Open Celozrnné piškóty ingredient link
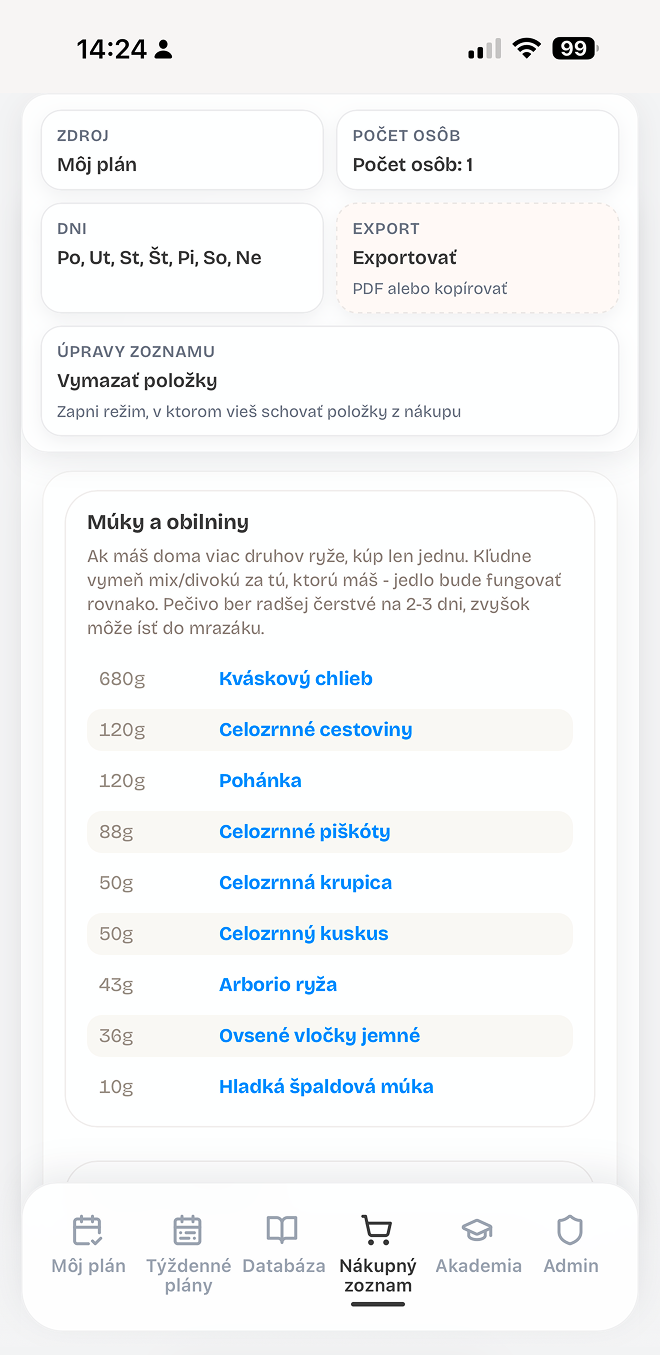The width and height of the screenshot is (660, 1355). (x=305, y=832)
